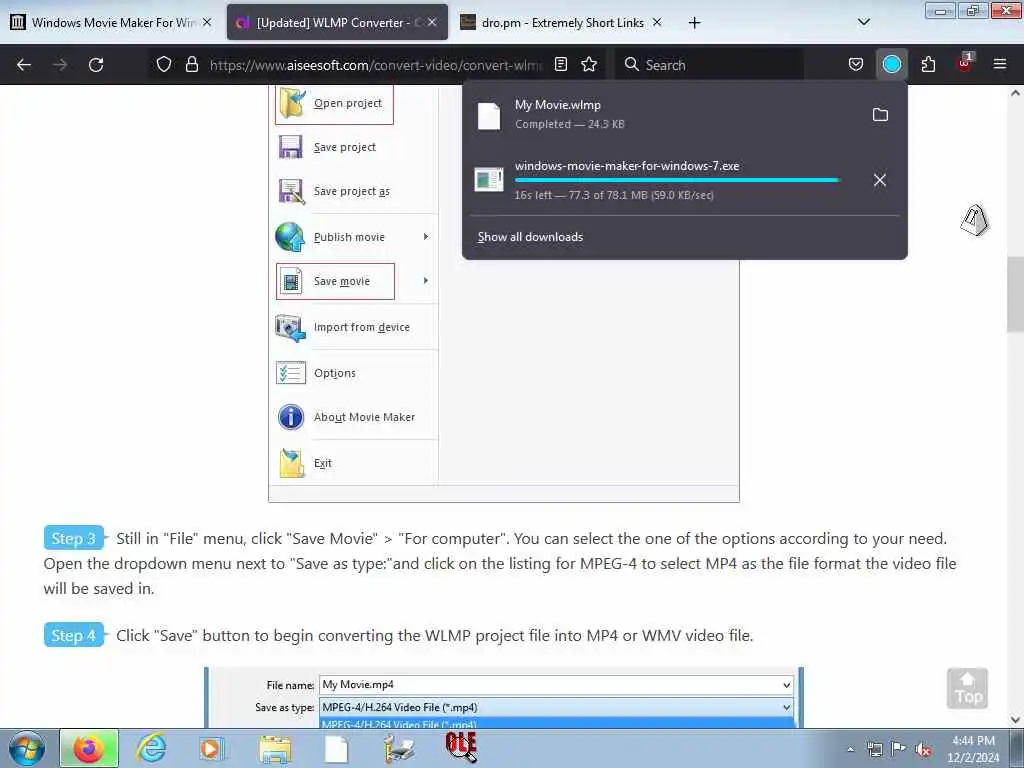Bookmark this page with star icon
Screen dimensions: 1024x768
(x=589, y=64)
